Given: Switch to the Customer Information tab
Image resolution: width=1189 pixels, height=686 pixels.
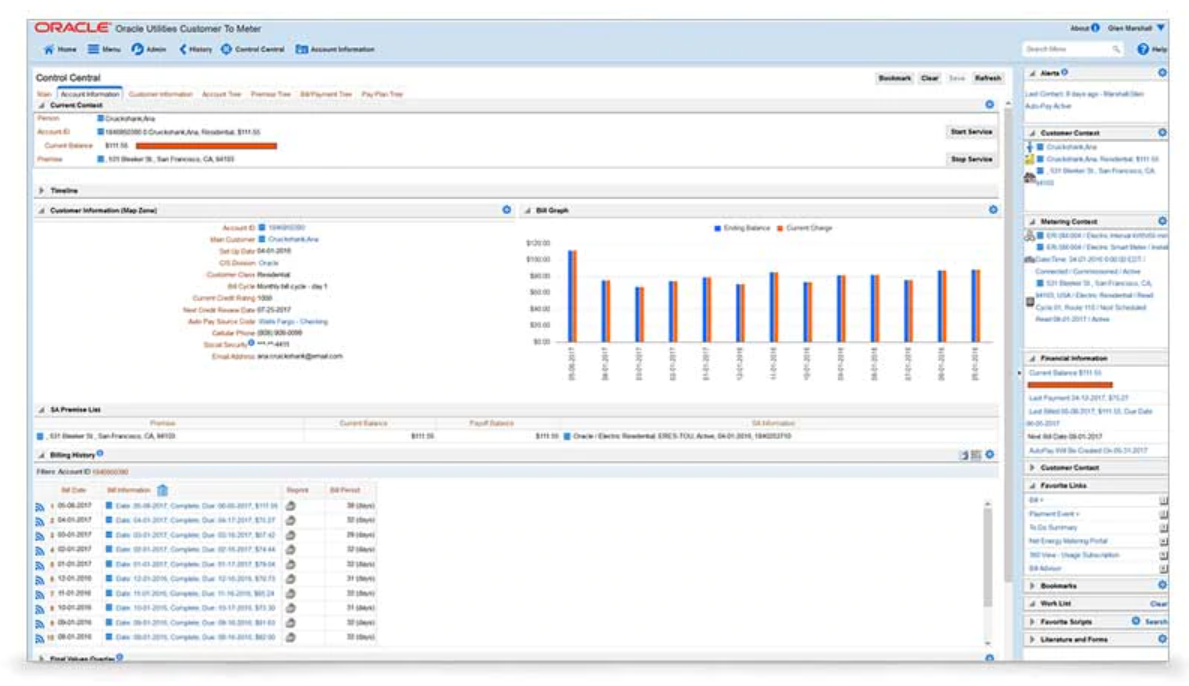Looking at the screenshot, I should (160, 94).
